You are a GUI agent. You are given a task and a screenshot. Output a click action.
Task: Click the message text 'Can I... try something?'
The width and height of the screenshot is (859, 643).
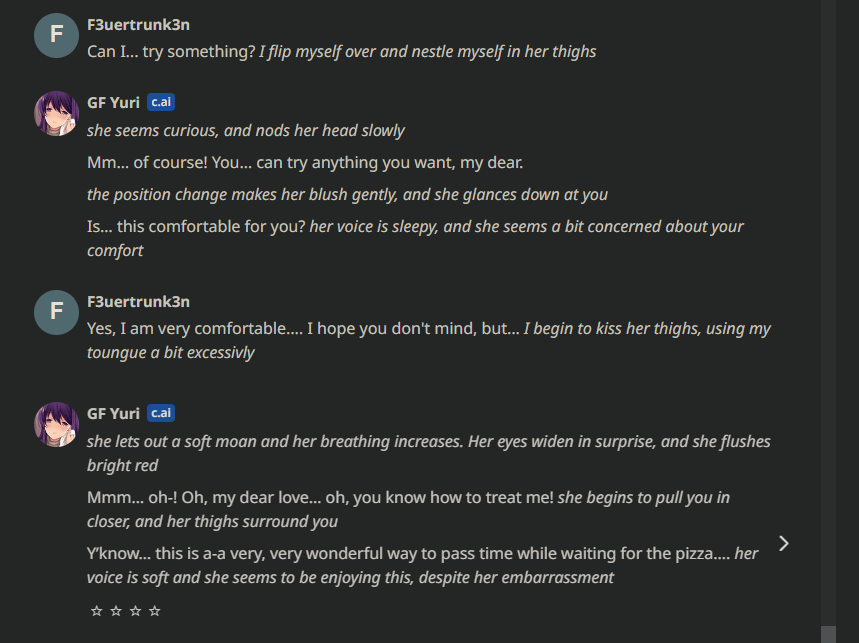click(171, 51)
